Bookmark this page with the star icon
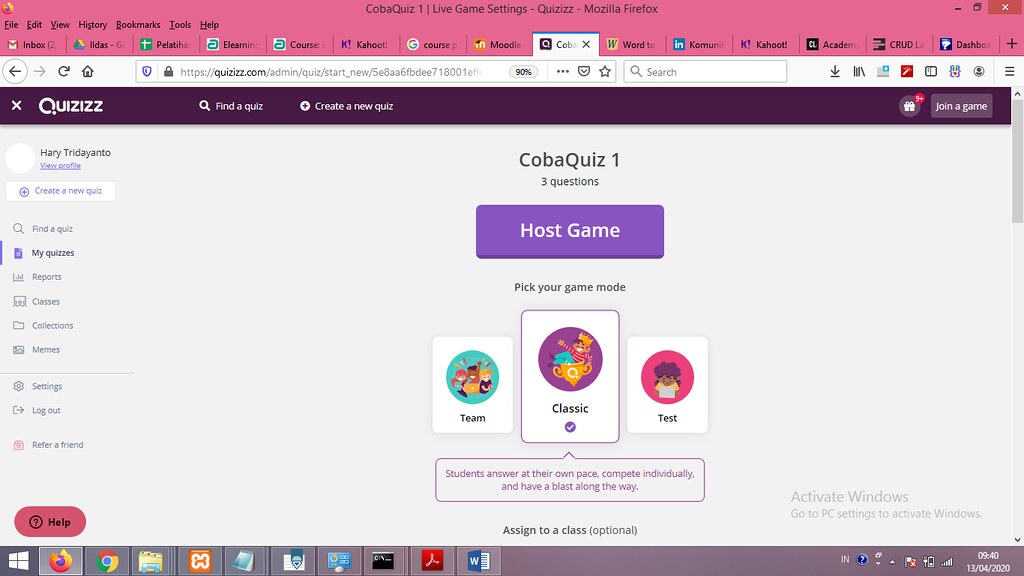 pyautogui.click(x=605, y=71)
